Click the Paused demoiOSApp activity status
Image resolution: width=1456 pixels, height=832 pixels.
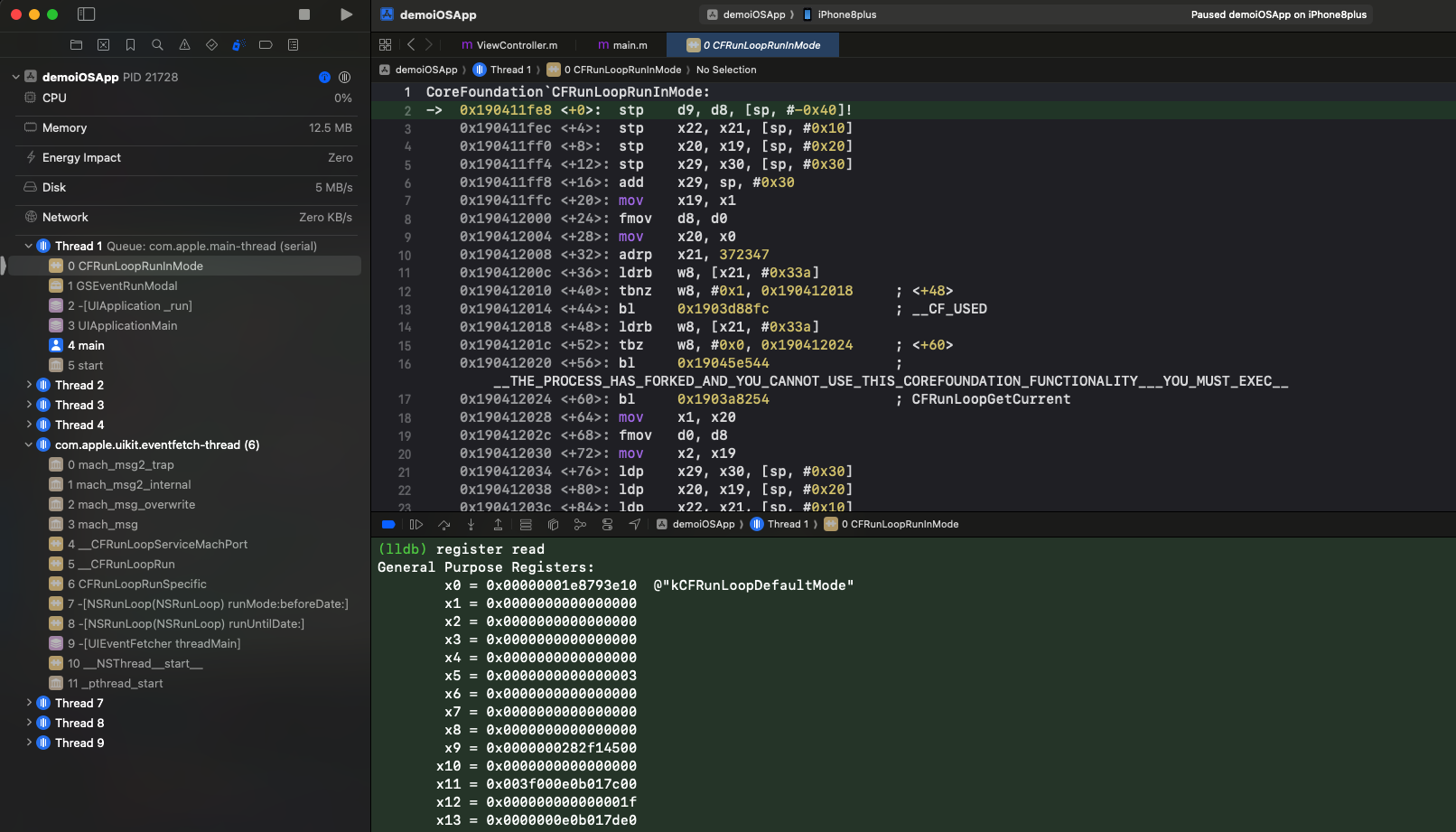(1278, 14)
